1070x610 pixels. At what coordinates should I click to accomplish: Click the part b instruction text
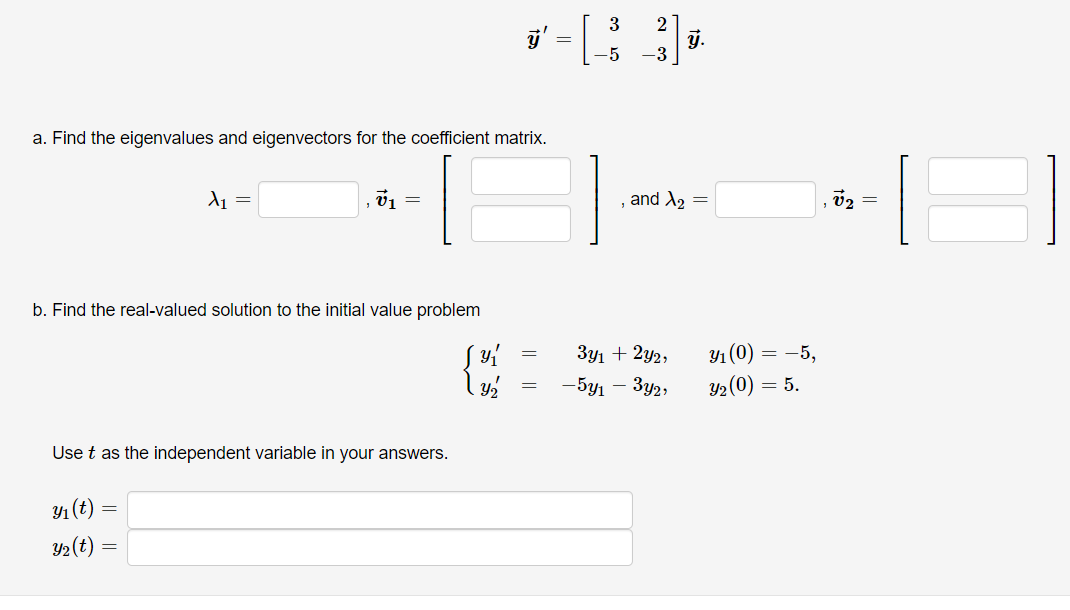point(266,310)
